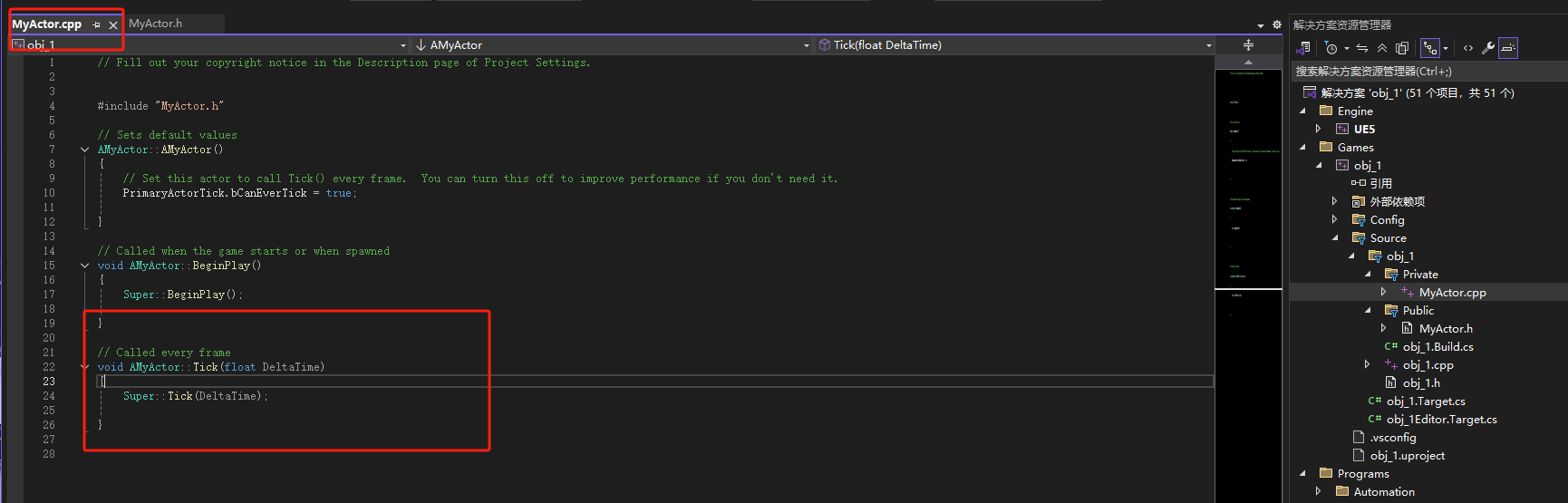Toggle Preview Selected Items icon
The width and height of the screenshot is (1568, 503).
pyautogui.click(x=1508, y=48)
